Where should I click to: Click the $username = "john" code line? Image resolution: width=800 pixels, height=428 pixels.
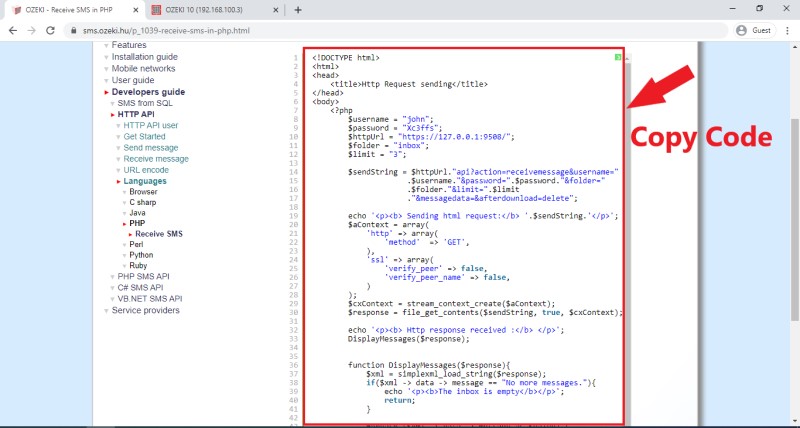point(390,119)
